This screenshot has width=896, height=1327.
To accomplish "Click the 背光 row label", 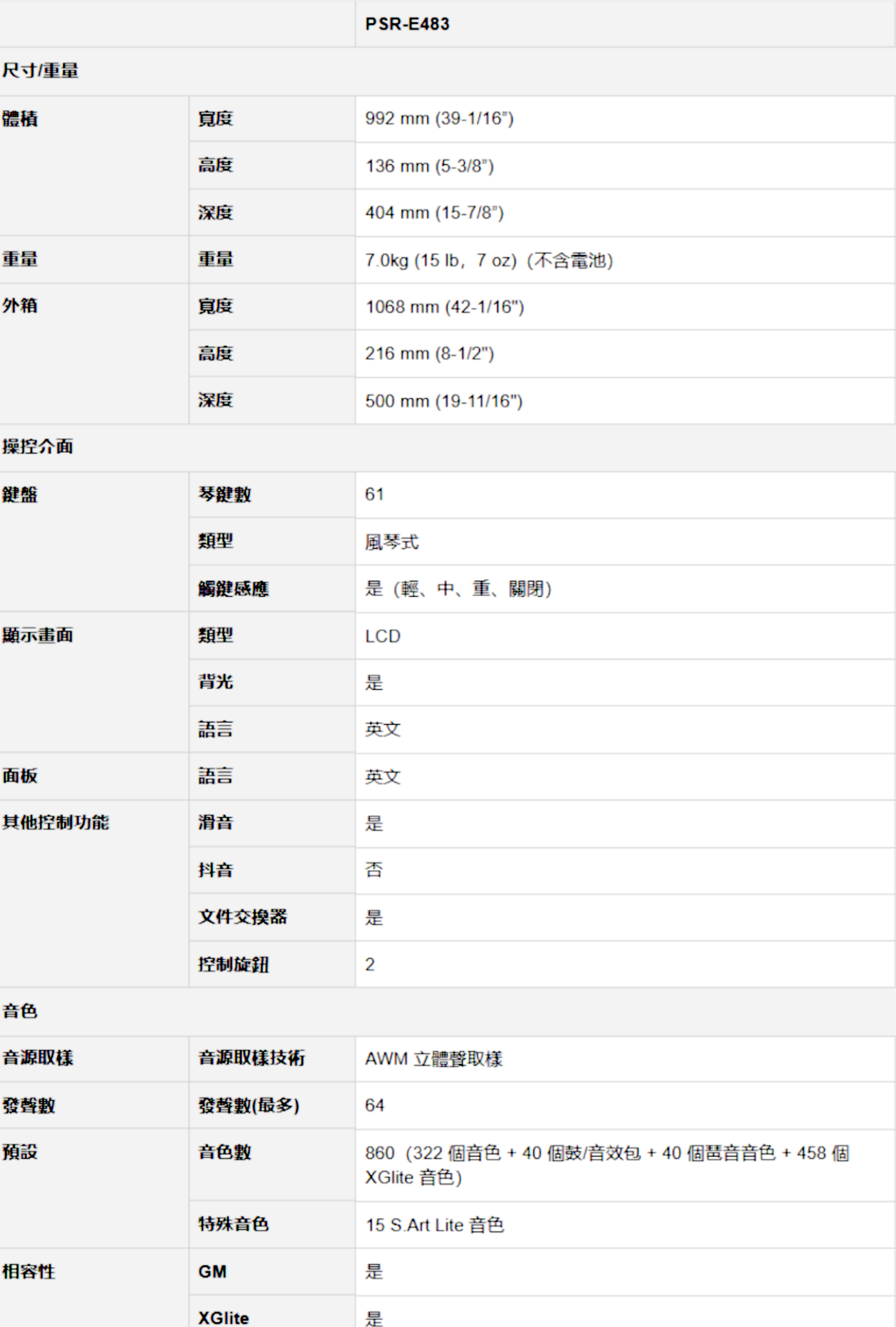I will click(215, 682).
